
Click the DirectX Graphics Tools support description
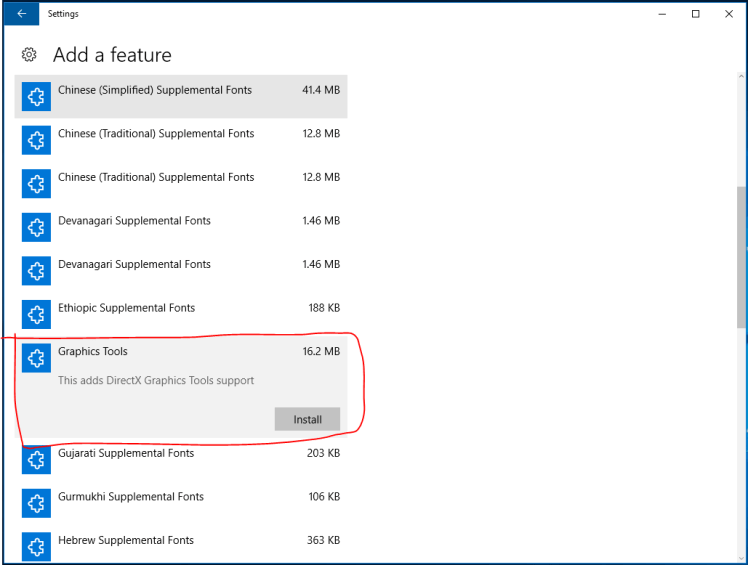point(156,381)
